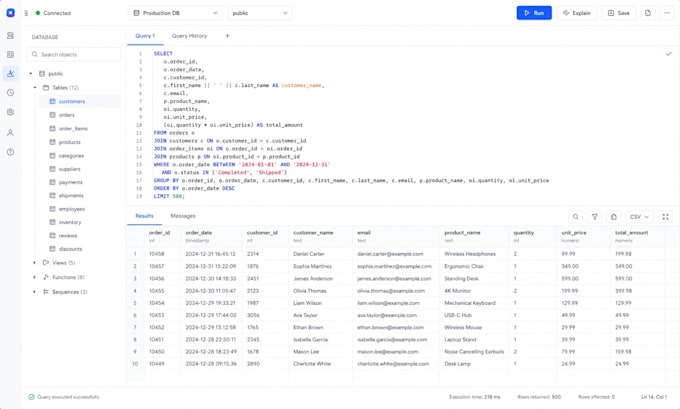The image size is (680, 409).
Task: Click the customers table icon
Action: (52, 101)
